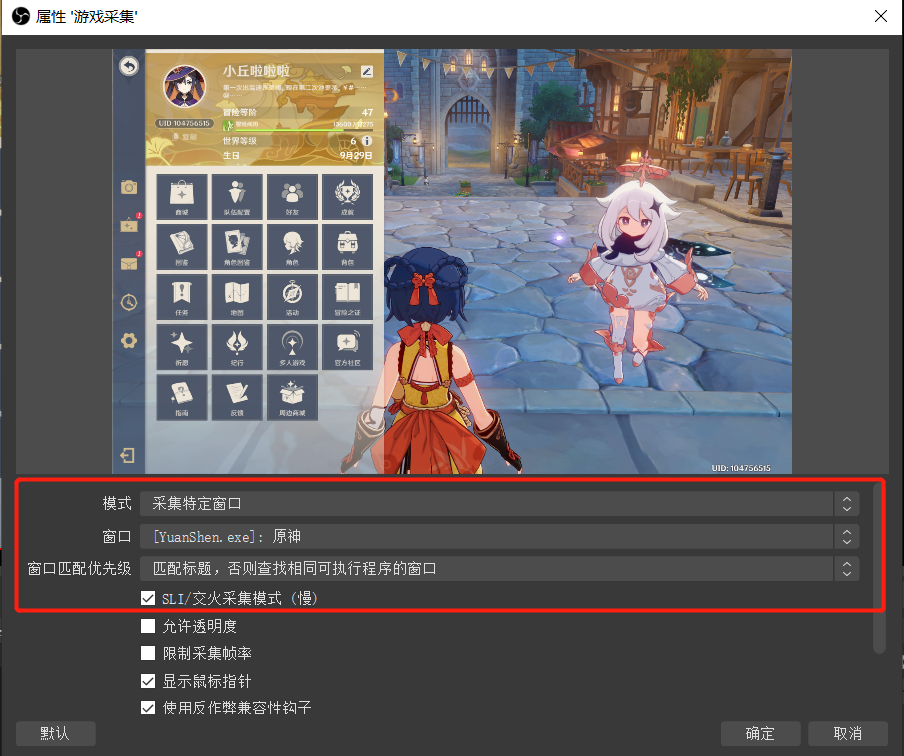
Task: Click the gift icon with red alert in sidebar
Action: (x=129, y=225)
